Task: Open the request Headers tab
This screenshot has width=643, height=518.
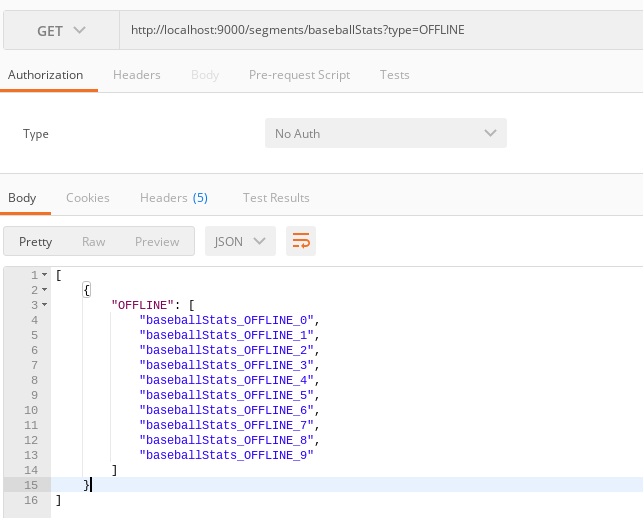Action: [x=137, y=75]
